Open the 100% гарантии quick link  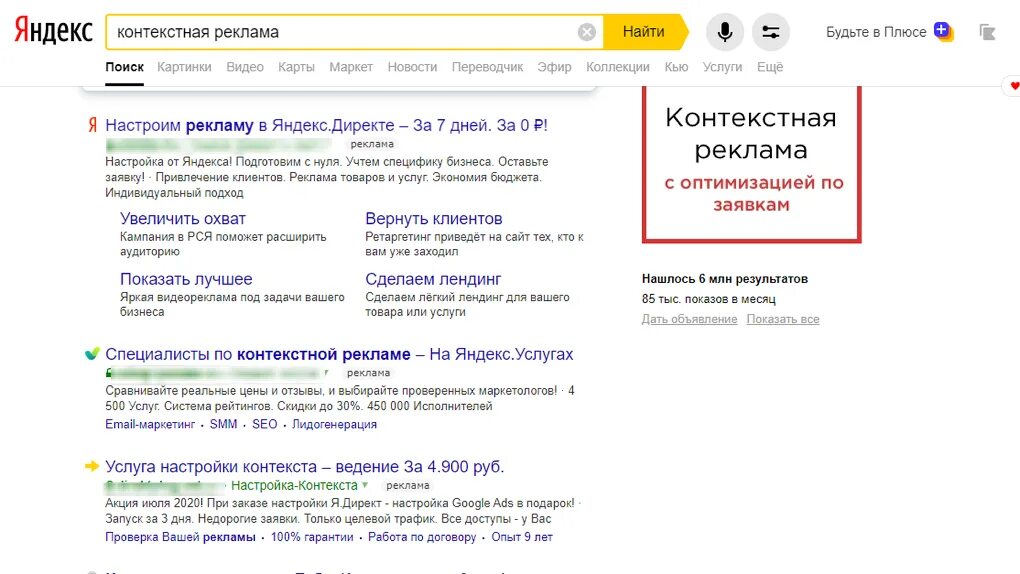click(x=312, y=537)
